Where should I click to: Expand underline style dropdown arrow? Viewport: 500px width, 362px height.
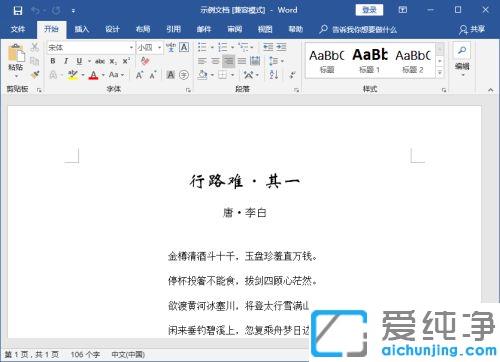tap(89, 61)
